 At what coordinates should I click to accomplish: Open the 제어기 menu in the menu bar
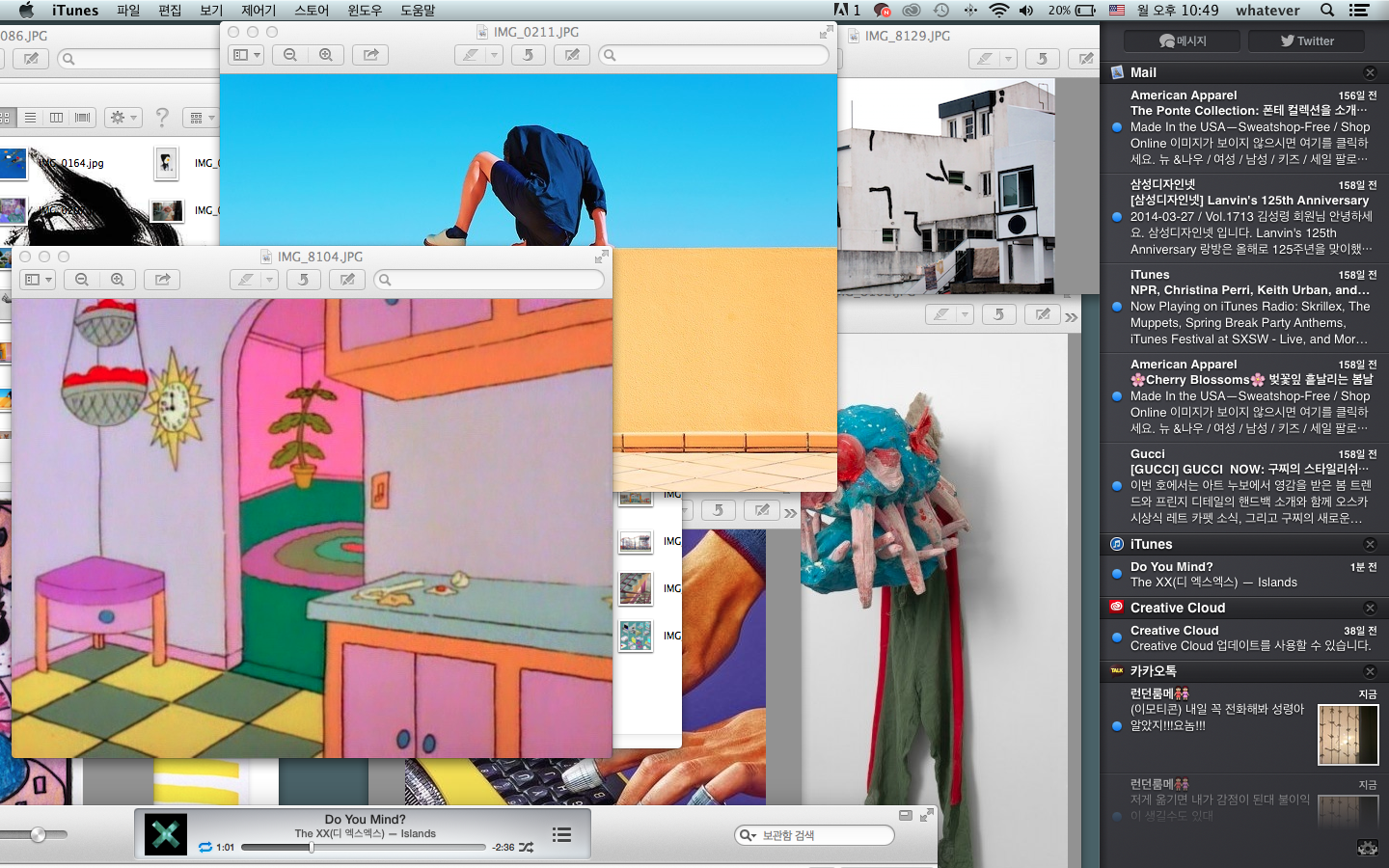click(259, 11)
